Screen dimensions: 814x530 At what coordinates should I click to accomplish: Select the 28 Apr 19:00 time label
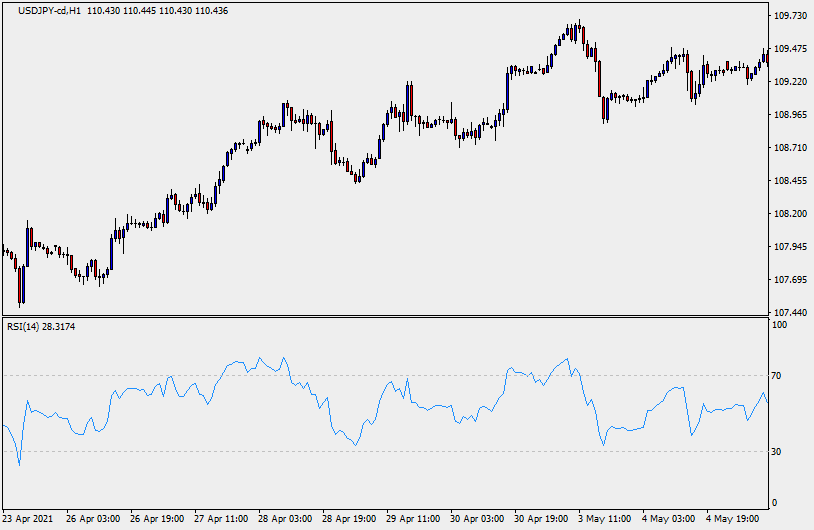[x=349, y=520]
